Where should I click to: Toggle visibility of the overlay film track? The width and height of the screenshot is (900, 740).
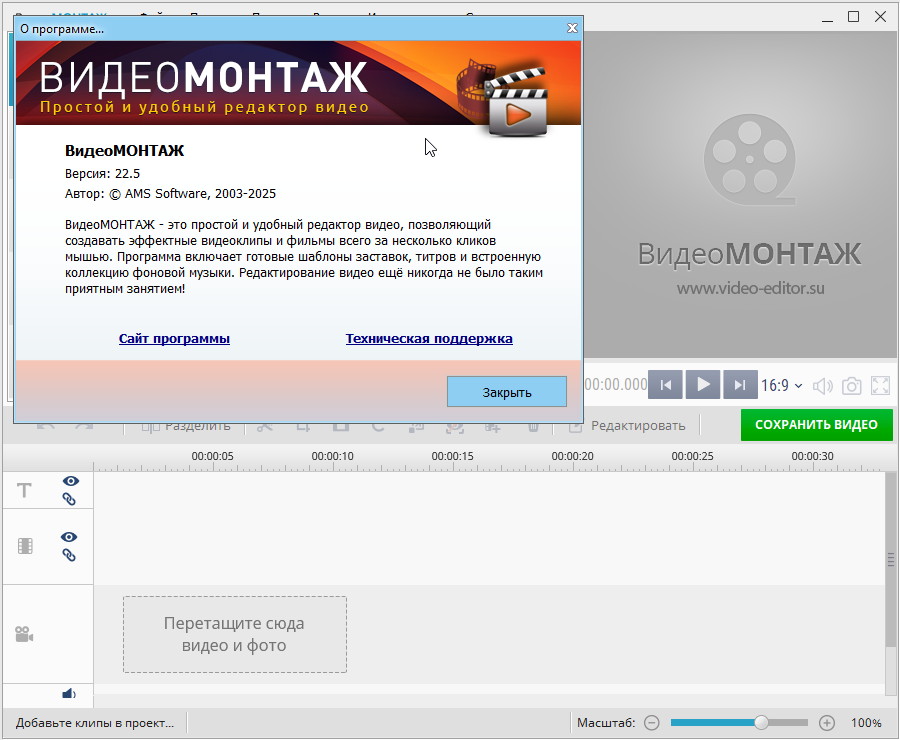[69, 537]
